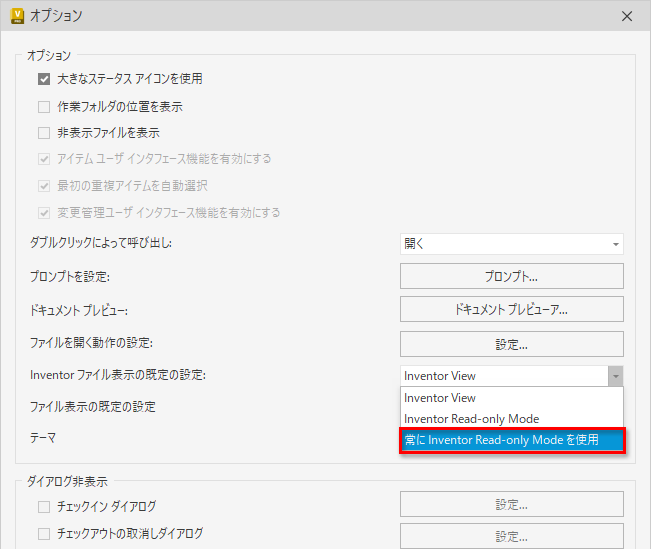Open the ダブルクリックによって呼び出し dropdown showing 開く

(x=512, y=244)
